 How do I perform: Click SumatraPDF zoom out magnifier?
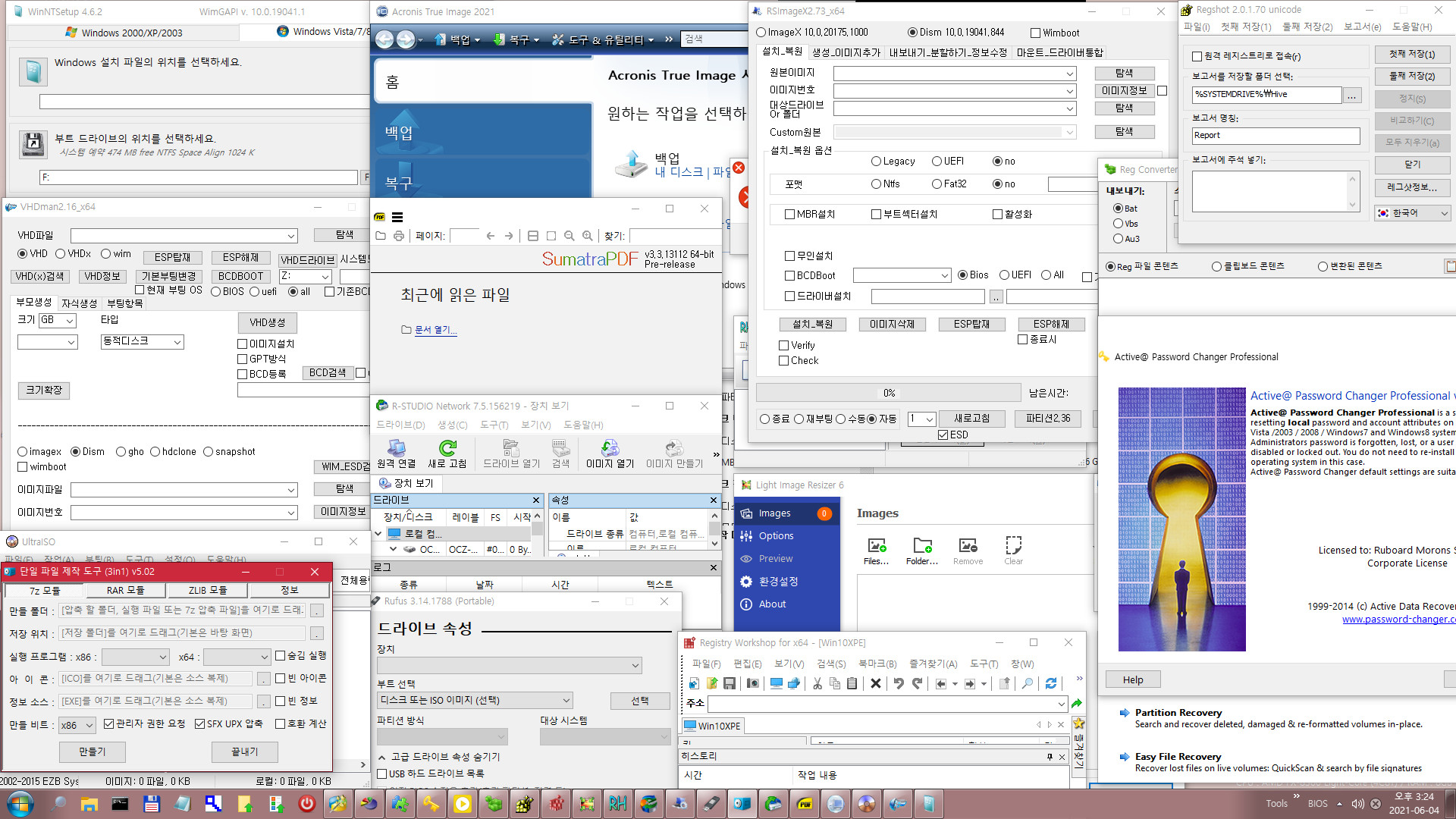point(569,236)
